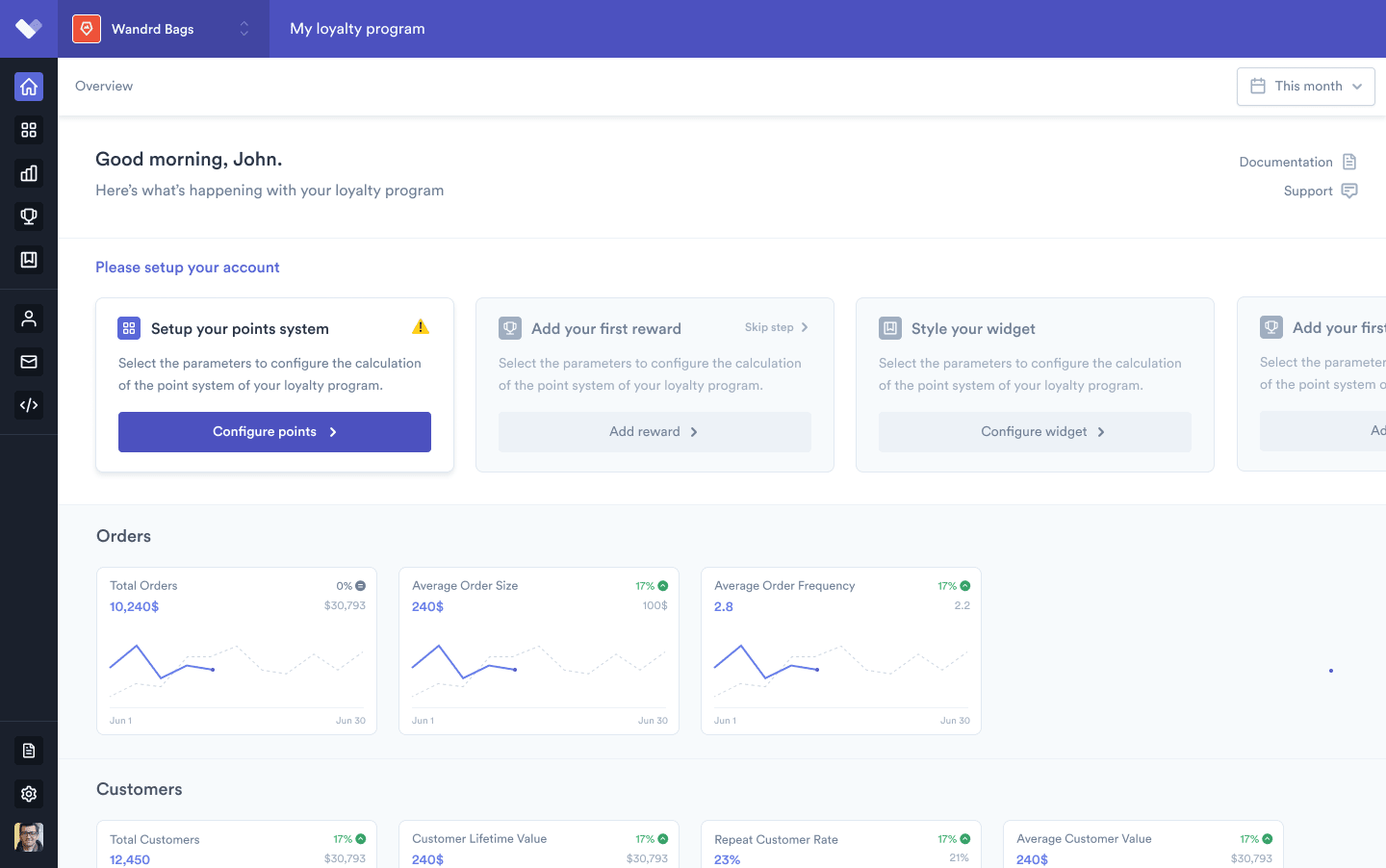Click the Support chat bubble icon
The height and width of the screenshot is (868, 1386).
[1349, 191]
